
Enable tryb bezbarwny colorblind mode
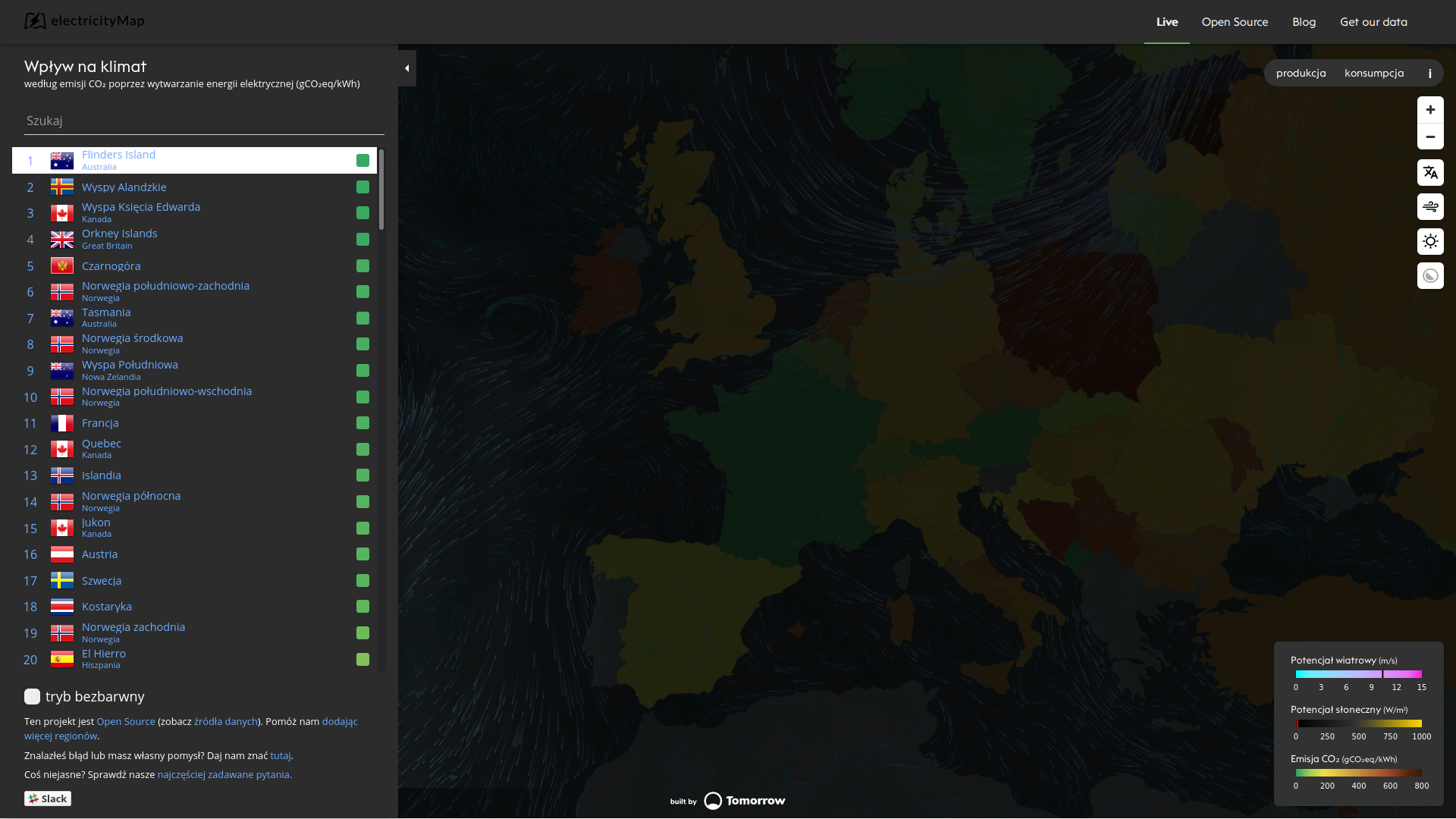point(32,696)
